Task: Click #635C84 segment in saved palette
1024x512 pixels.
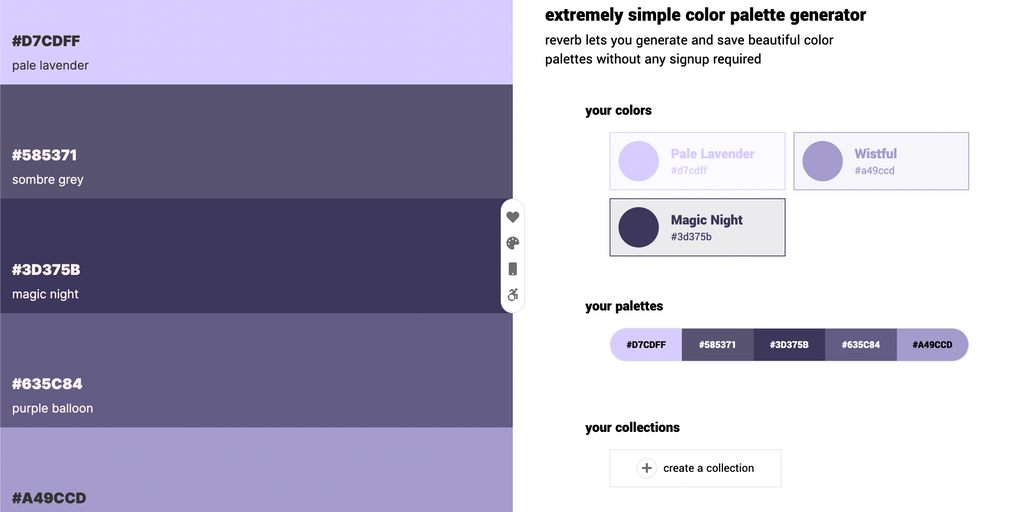Action: [x=860, y=345]
